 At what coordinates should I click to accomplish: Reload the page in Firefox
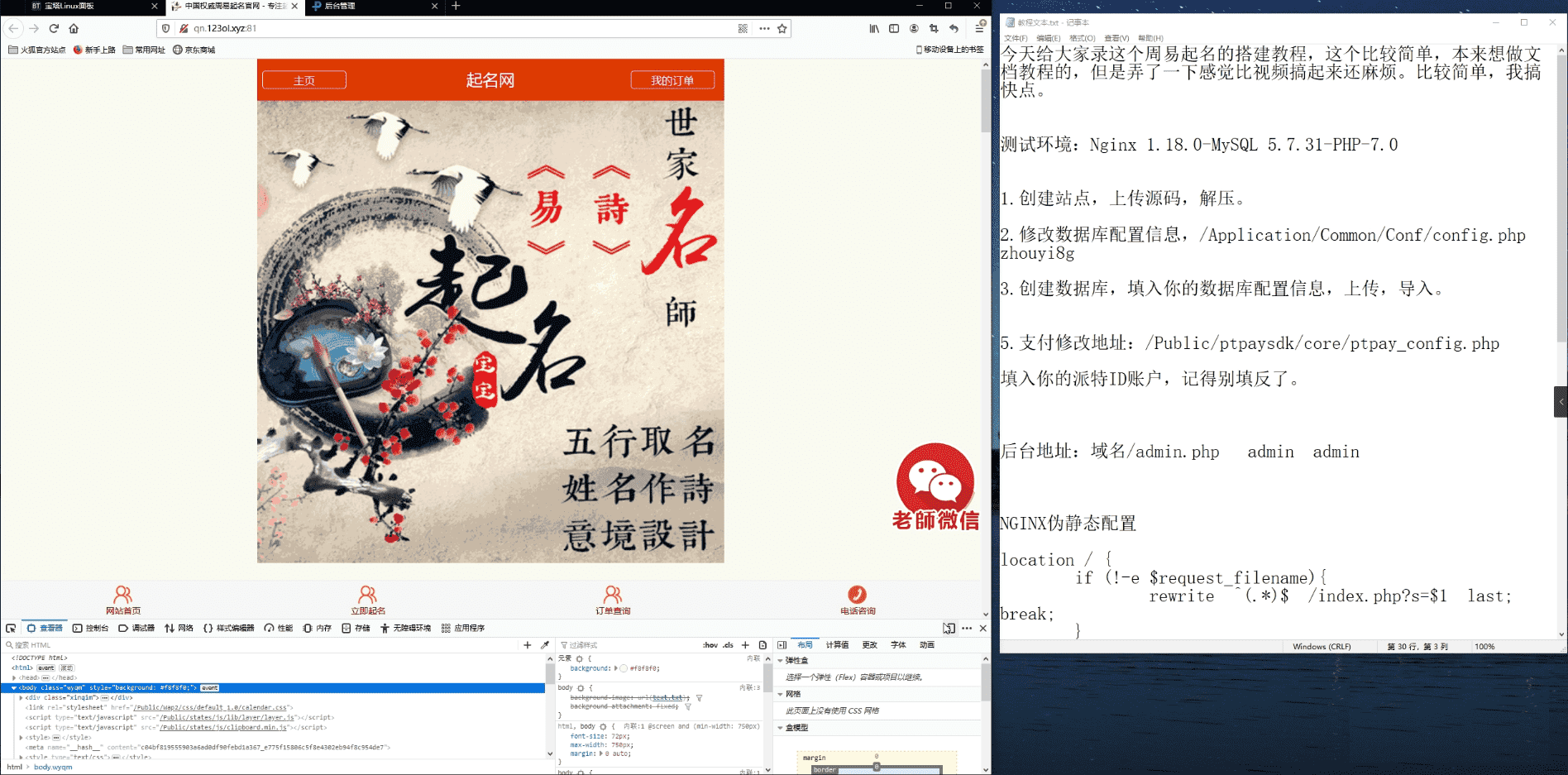click(54, 28)
